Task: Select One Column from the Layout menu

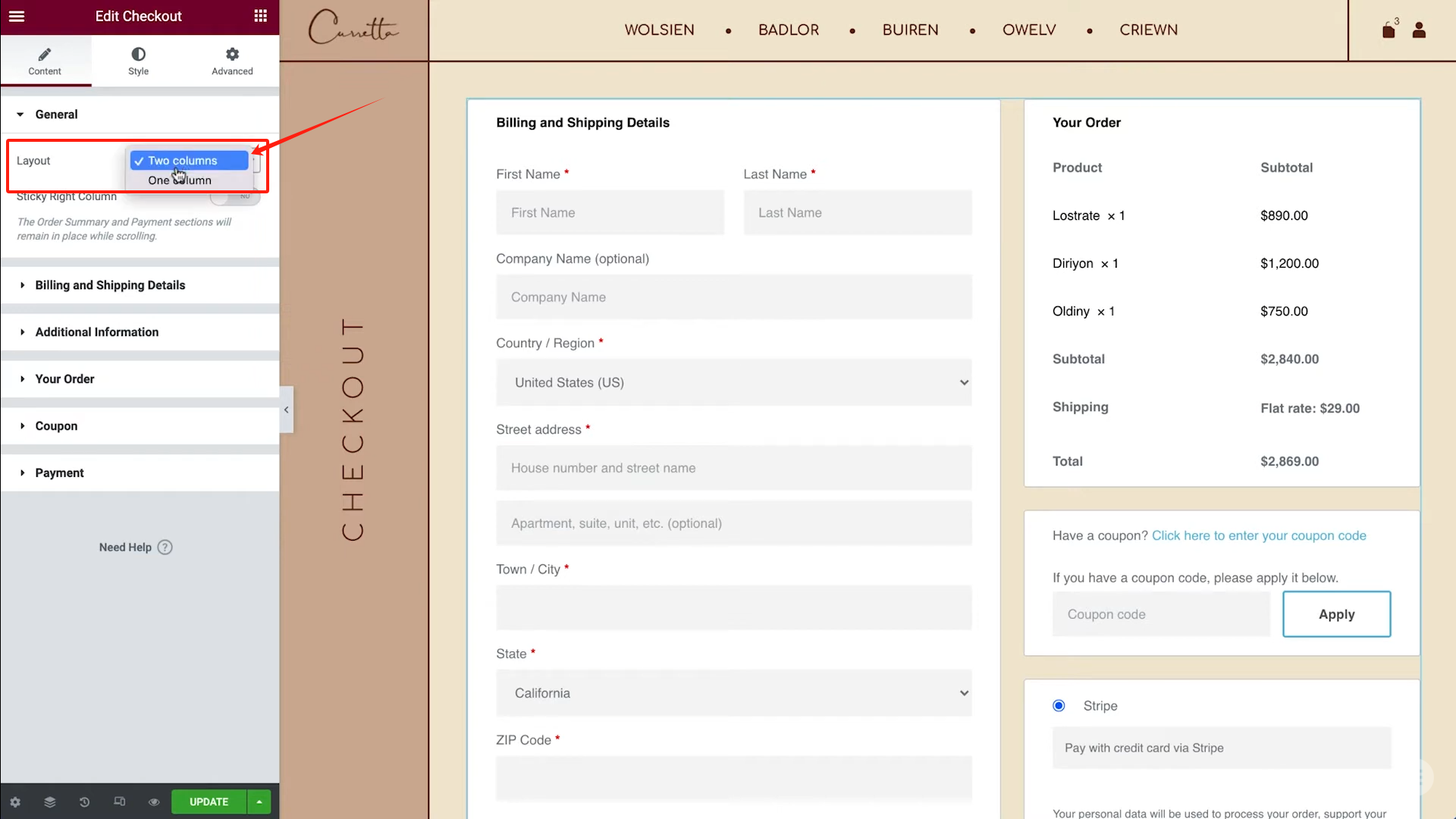Action: 178,180
